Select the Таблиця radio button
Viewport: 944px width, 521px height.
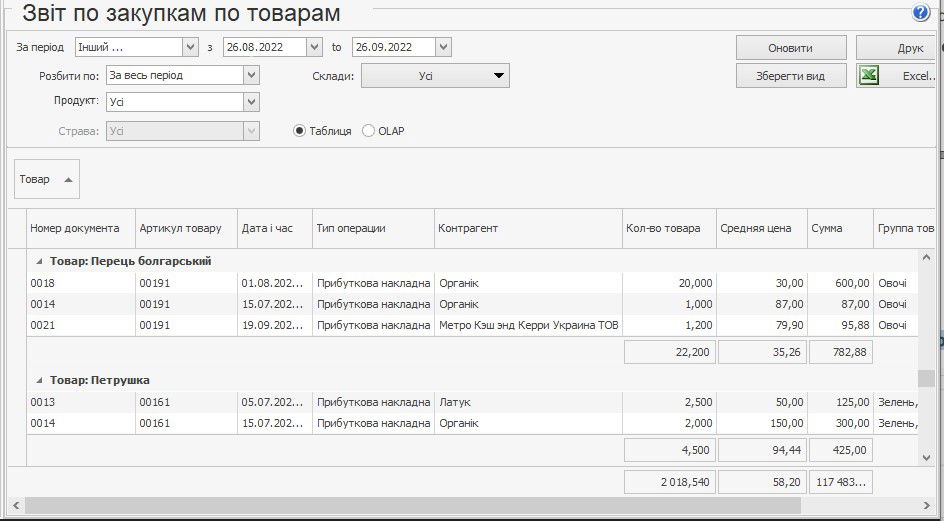click(x=299, y=131)
